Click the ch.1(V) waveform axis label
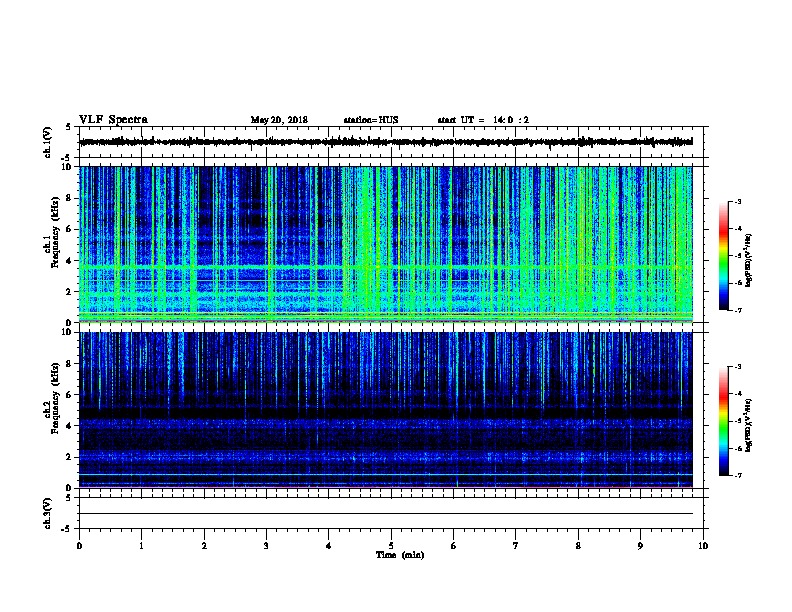The width and height of the screenshot is (792, 612). [48, 142]
